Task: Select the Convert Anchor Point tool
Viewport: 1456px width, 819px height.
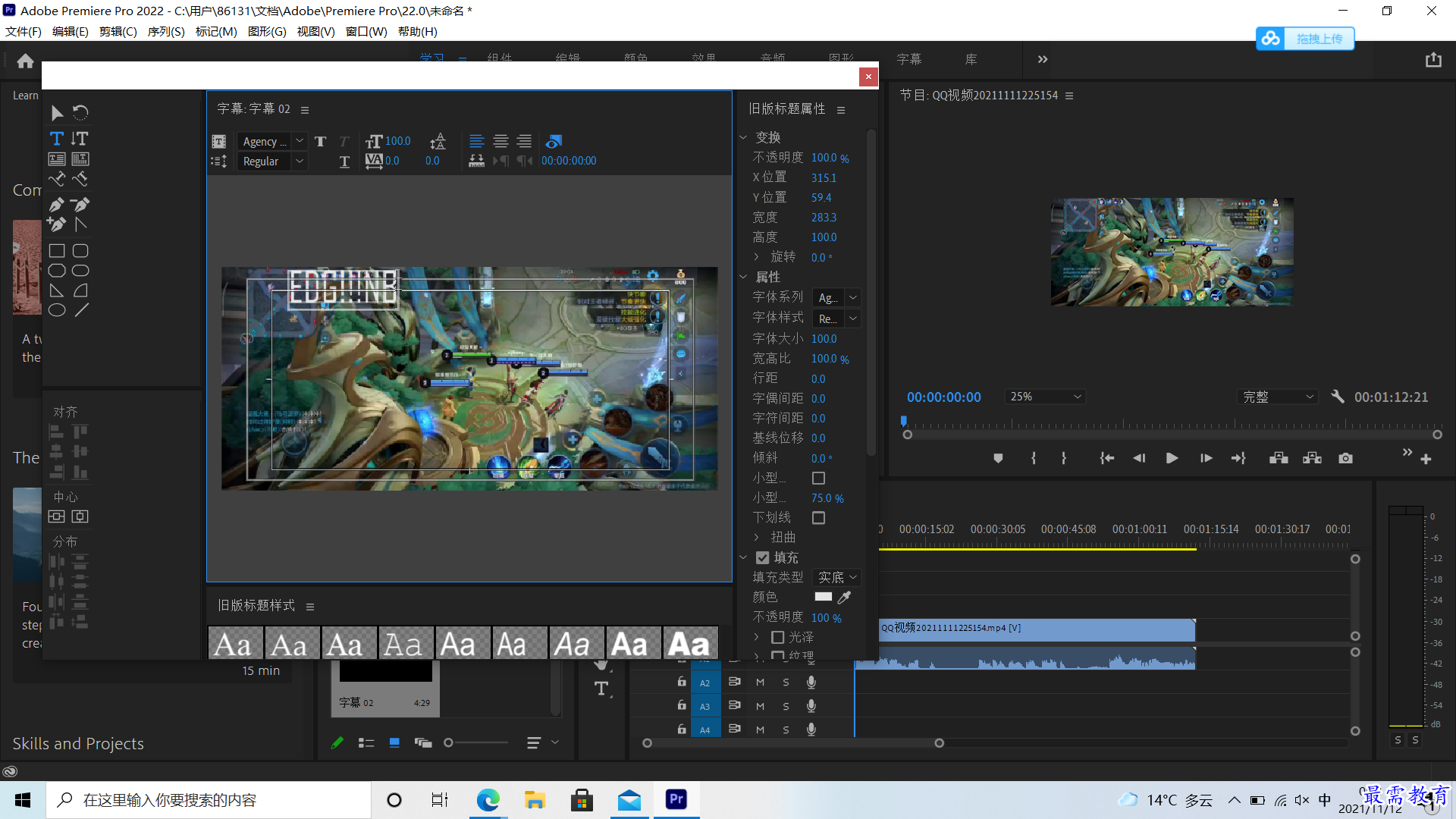Action: click(x=80, y=224)
